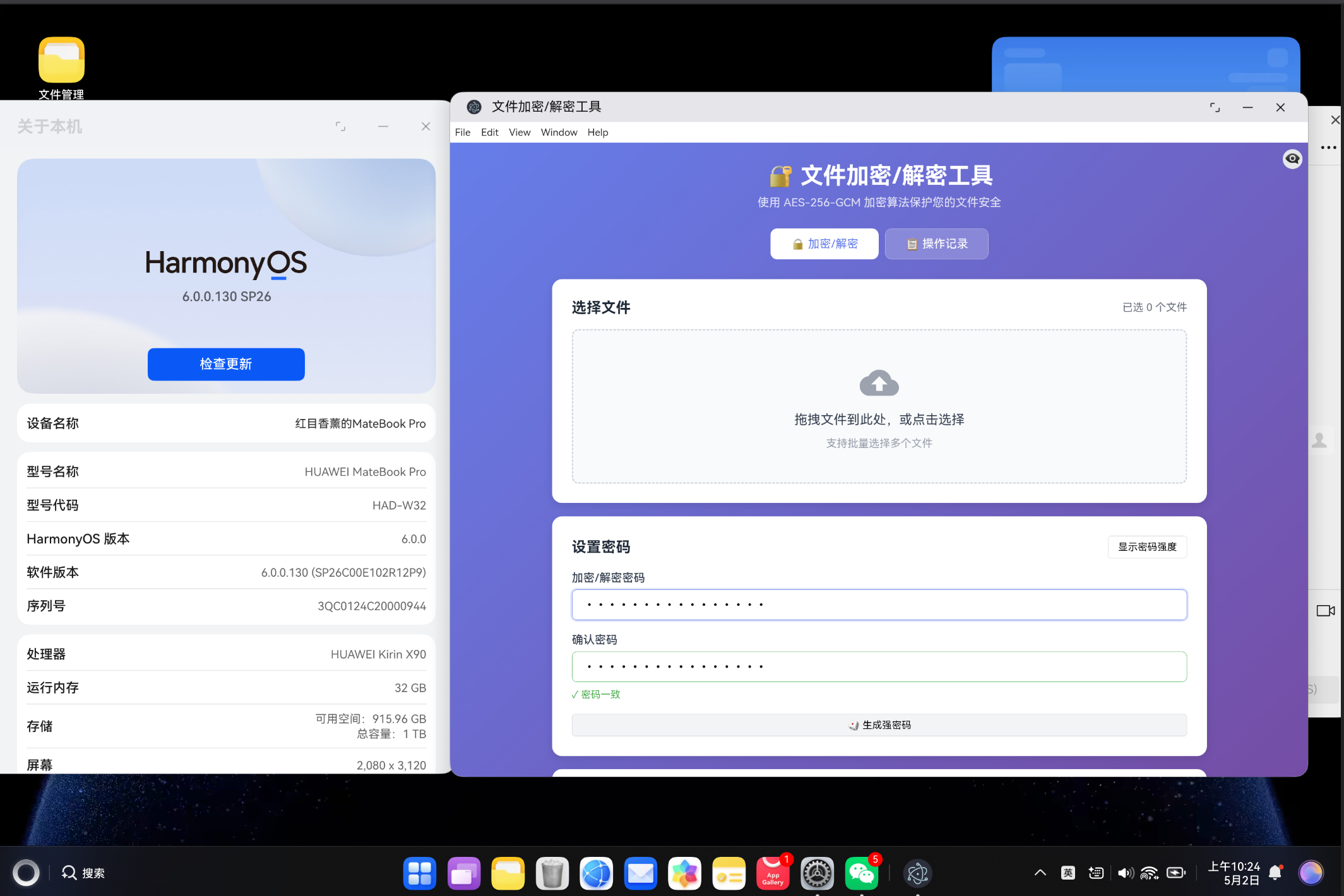Screen dimensions: 1344x896
Task: Open the Help menu
Action: pyautogui.click(x=598, y=133)
